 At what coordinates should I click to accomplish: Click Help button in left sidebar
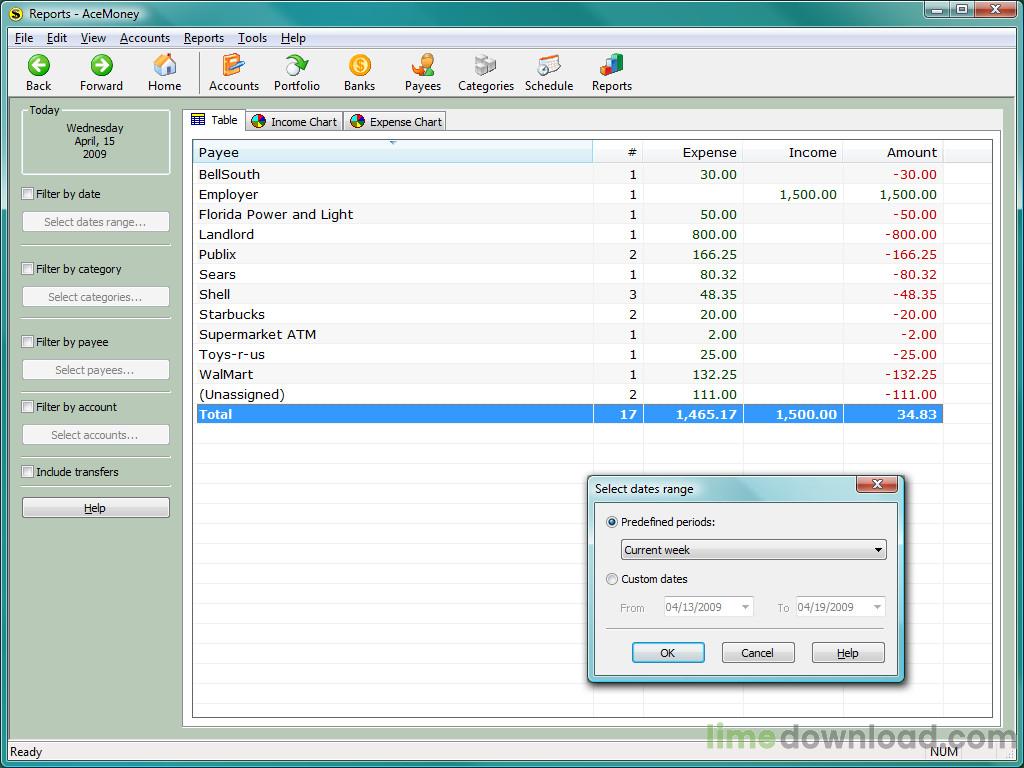click(x=95, y=508)
